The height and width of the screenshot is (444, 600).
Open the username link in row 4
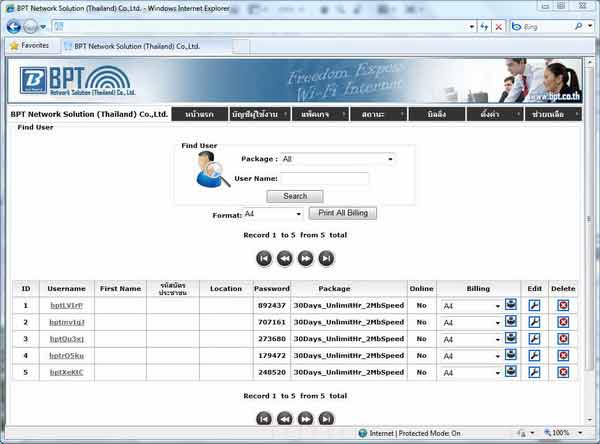[67, 356]
